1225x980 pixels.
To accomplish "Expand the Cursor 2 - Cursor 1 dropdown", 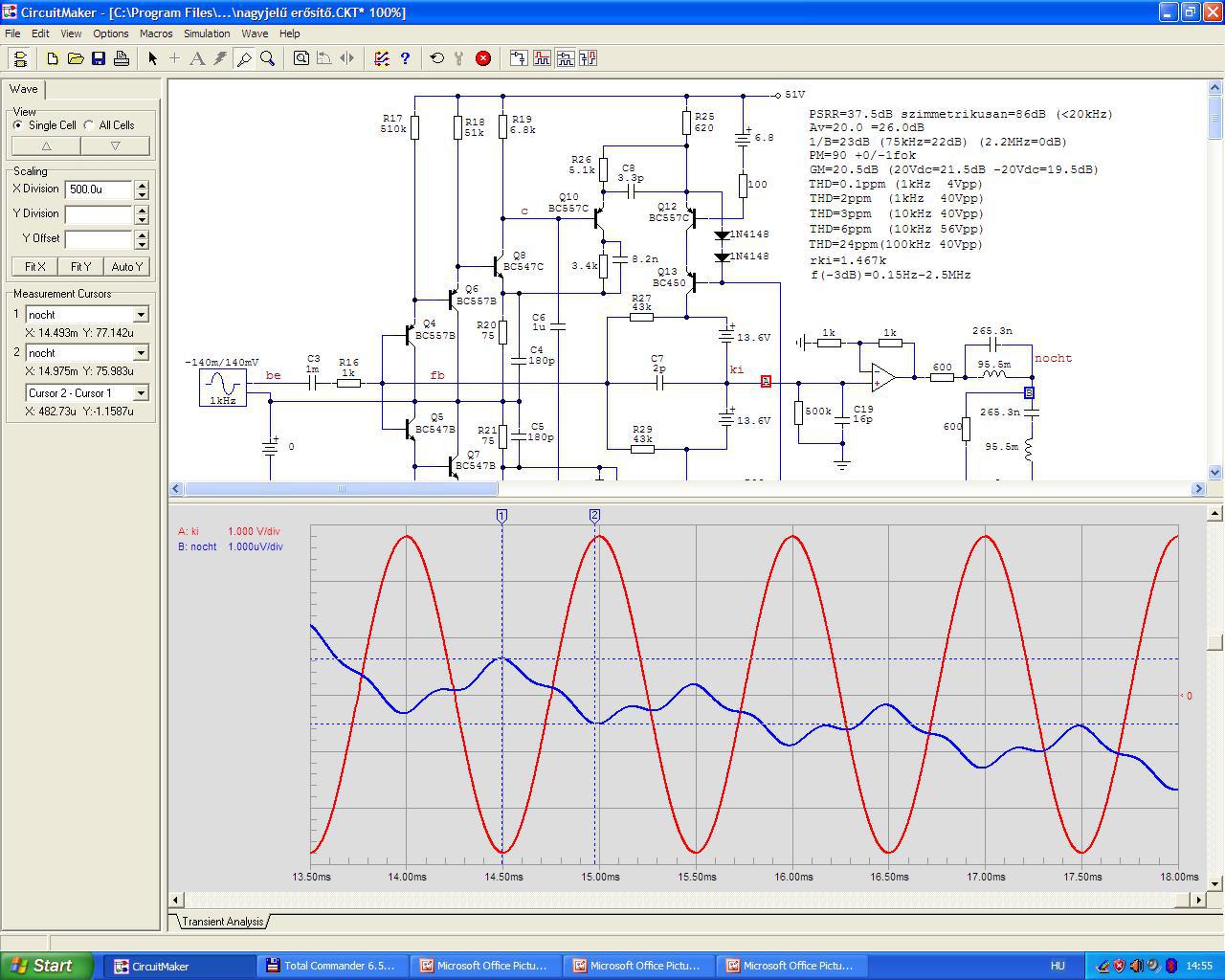I will pos(141,393).
